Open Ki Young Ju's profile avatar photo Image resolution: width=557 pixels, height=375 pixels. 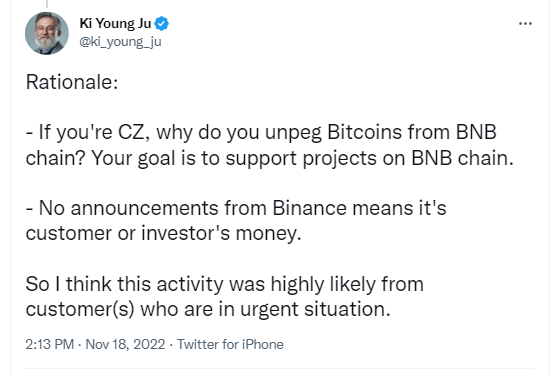(47, 33)
